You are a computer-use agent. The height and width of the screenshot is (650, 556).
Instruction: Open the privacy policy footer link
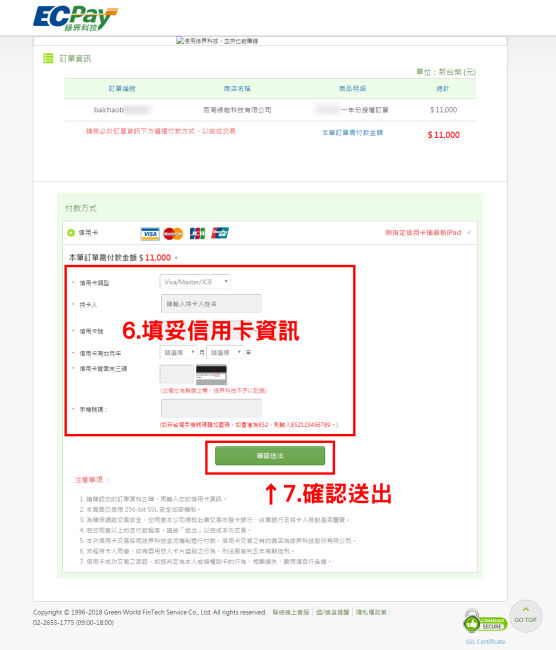tap(371, 612)
